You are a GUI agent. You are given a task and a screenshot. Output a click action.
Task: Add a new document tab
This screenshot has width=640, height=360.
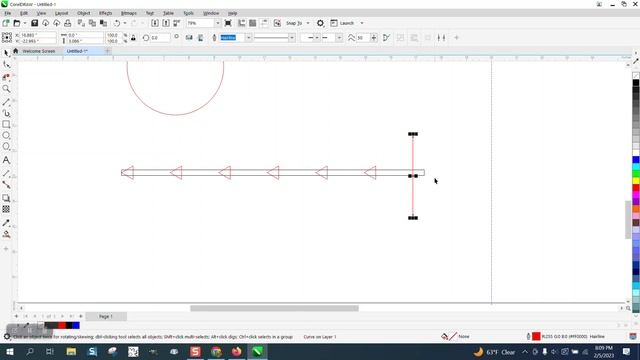coord(108,51)
